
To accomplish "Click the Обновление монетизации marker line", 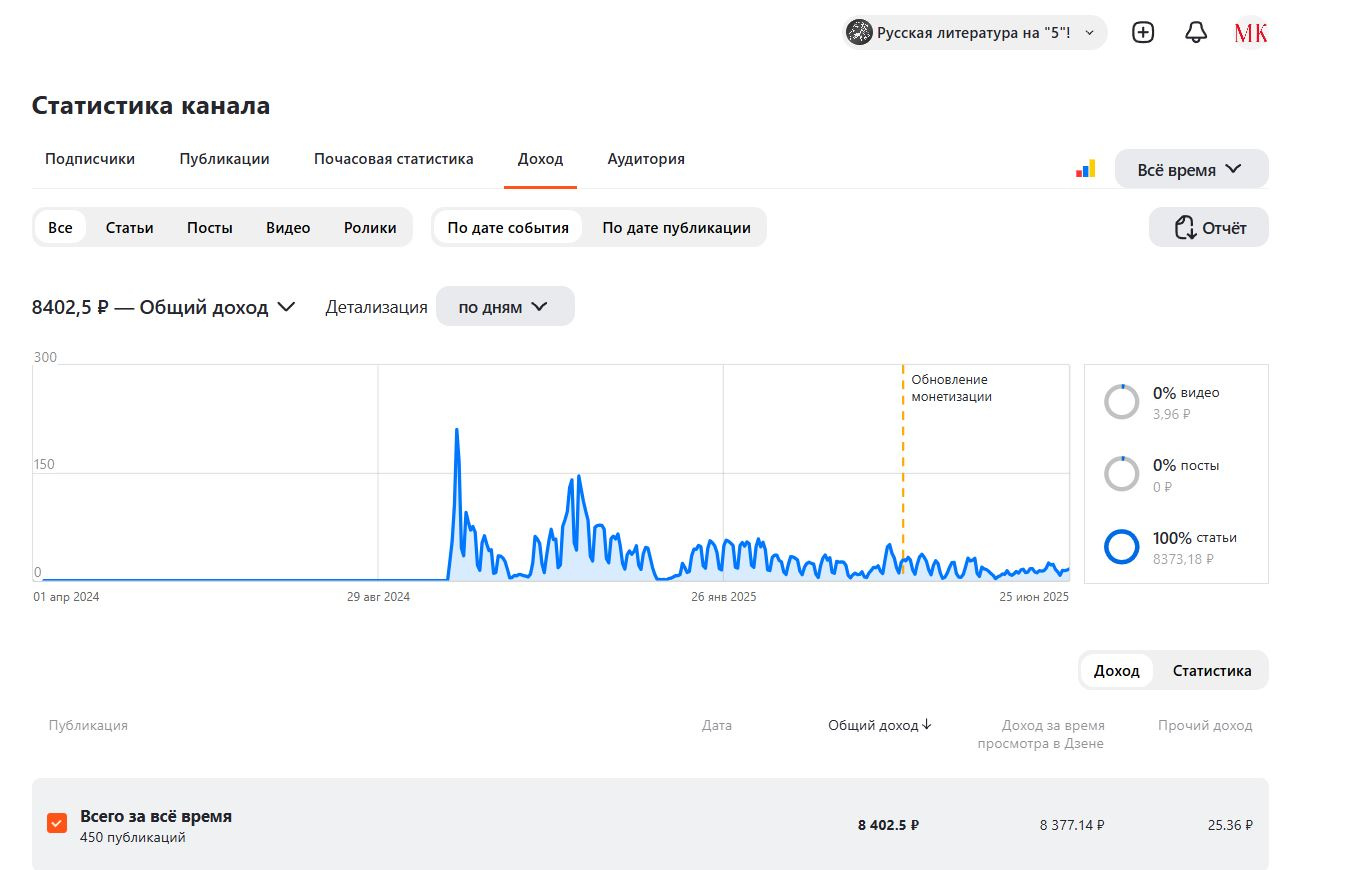I will [x=903, y=470].
